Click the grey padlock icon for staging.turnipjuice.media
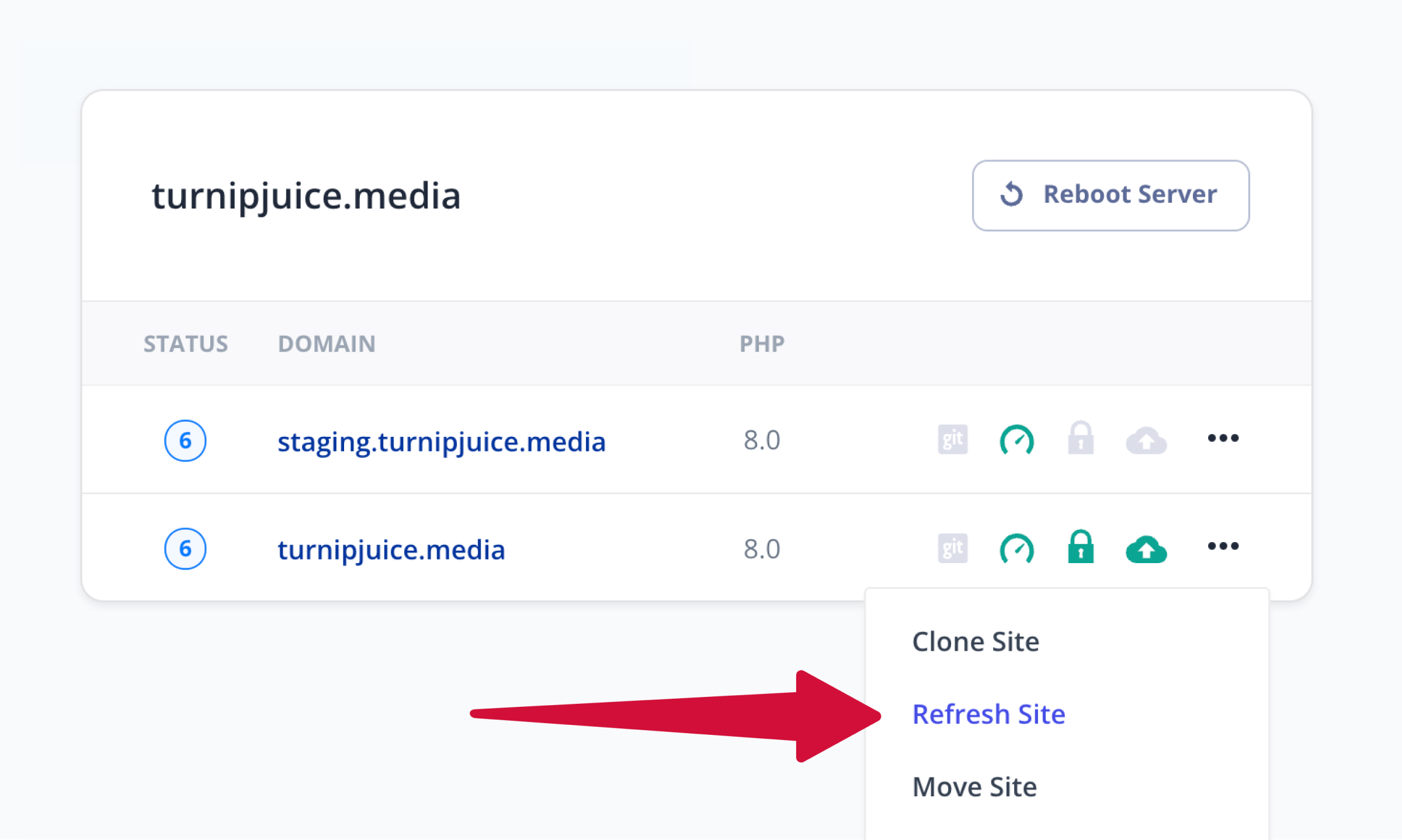1402x840 pixels. click(x=1081, y=438)
